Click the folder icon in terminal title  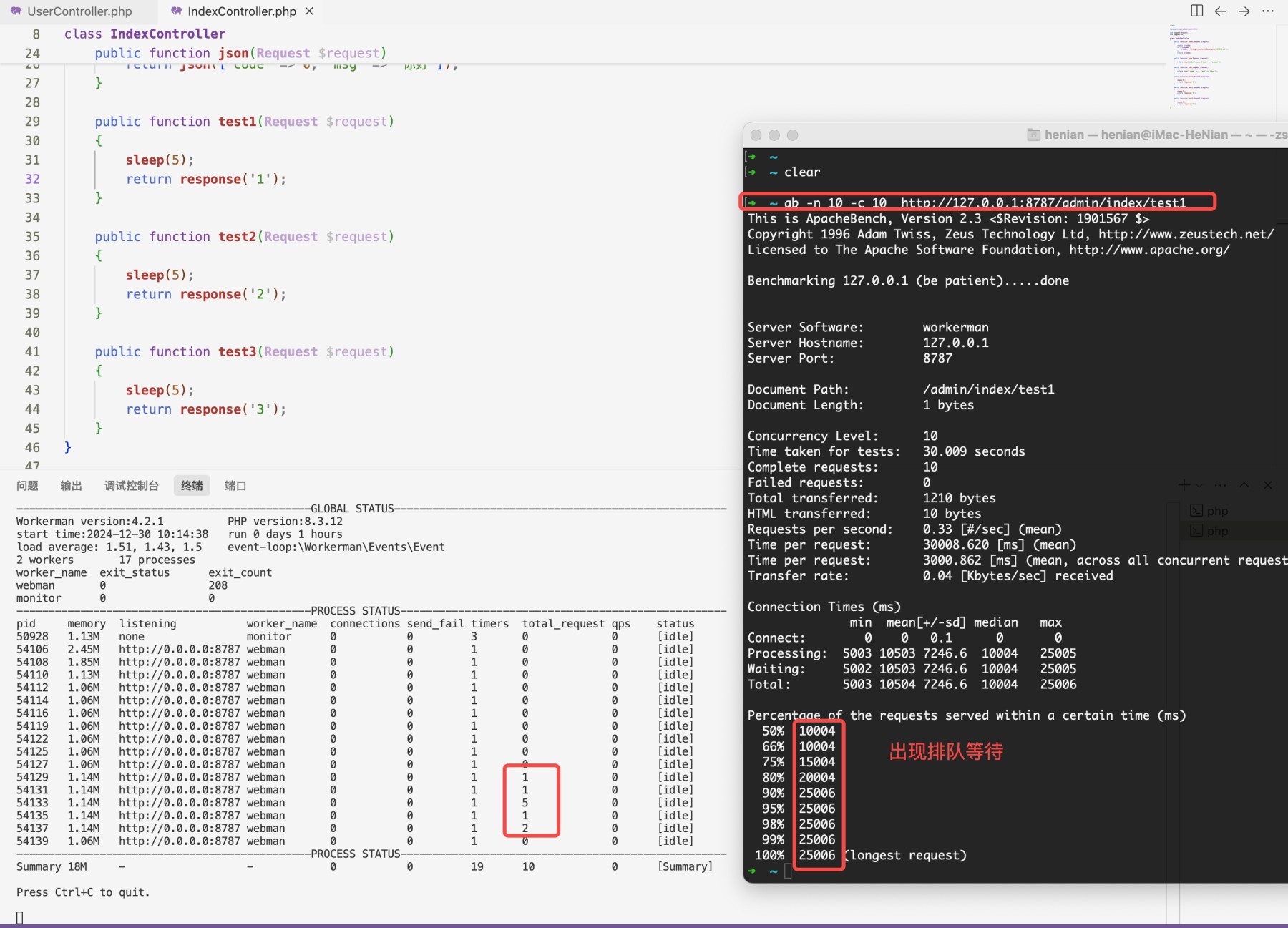pyautogui.click(x=1033, y=135)
